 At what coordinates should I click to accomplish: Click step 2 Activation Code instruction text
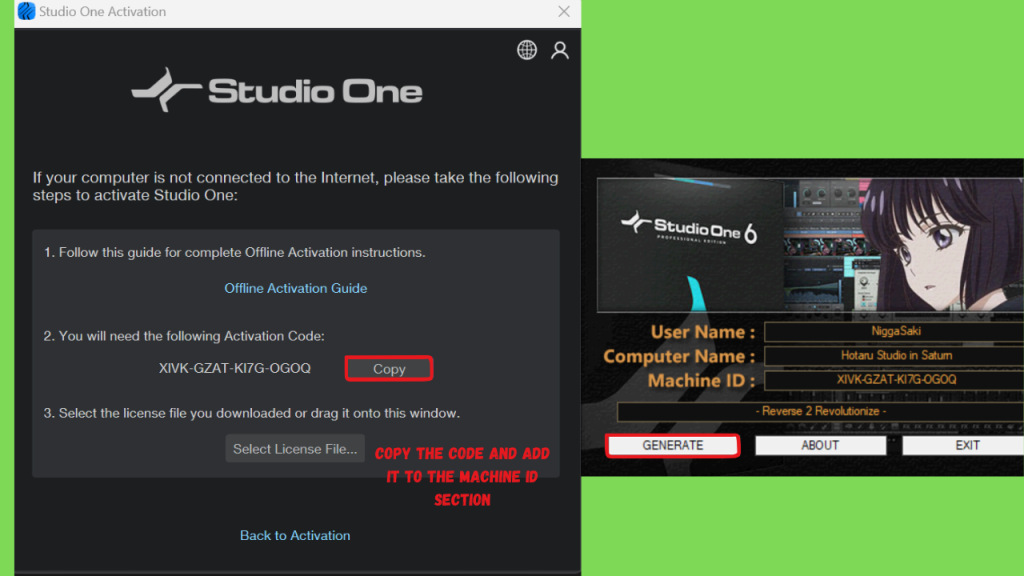point(184,336)
